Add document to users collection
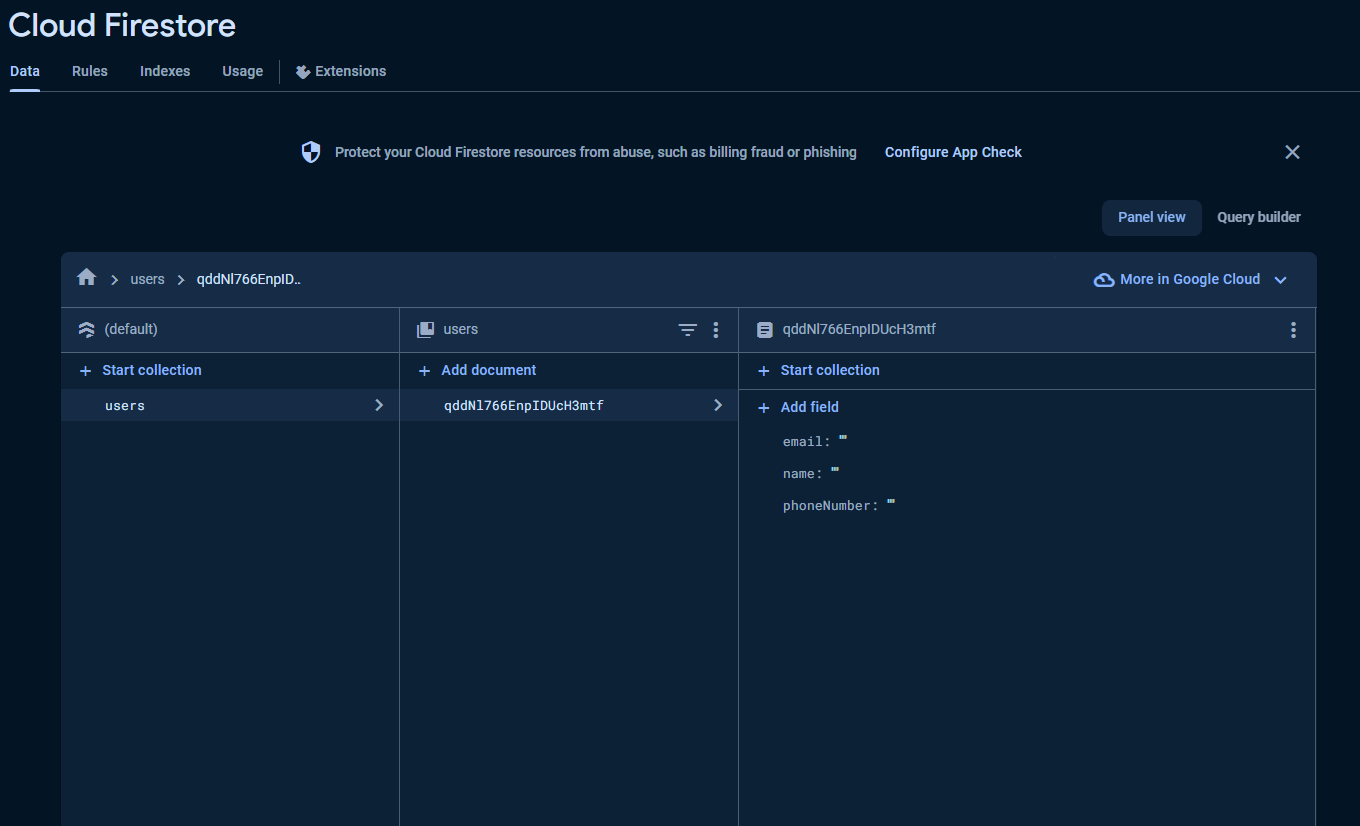1360x826 pixels. pos(477,371)
